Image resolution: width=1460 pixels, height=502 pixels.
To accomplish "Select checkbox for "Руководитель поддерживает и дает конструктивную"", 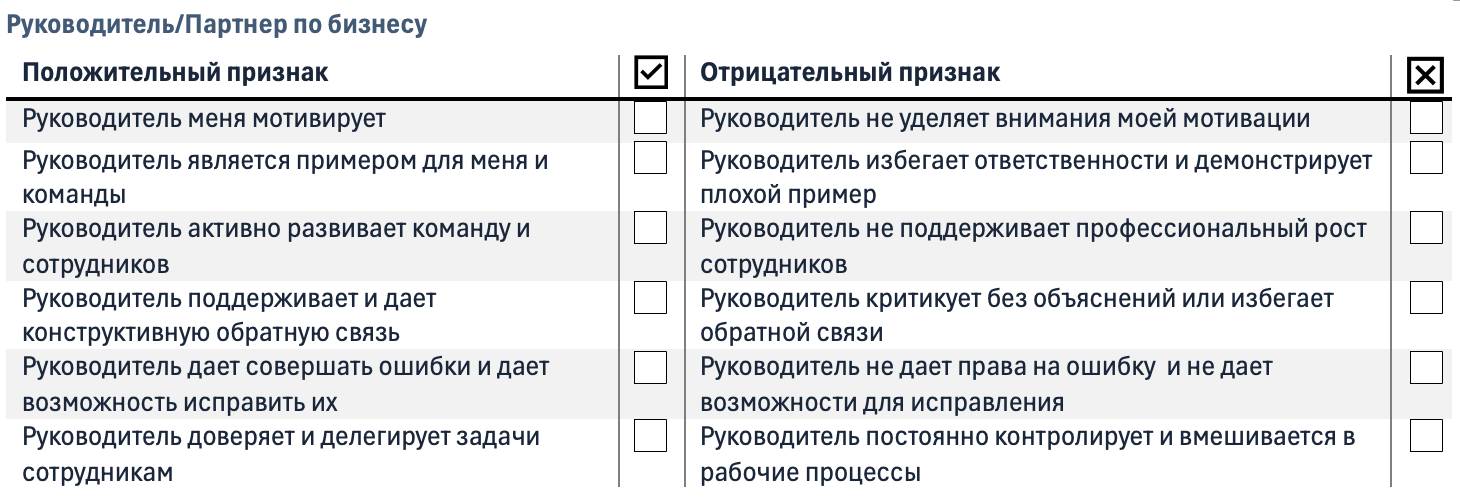I will (650, 298).
